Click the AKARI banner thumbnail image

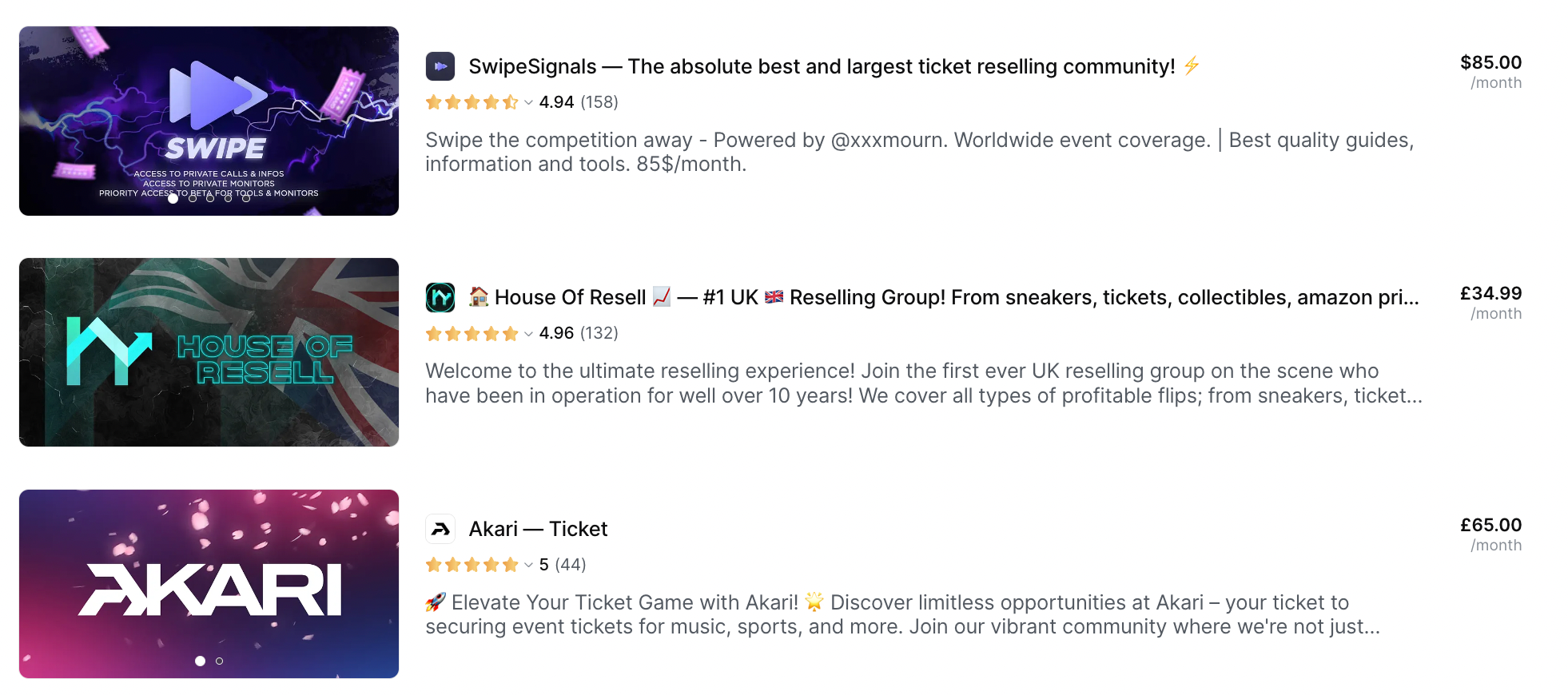click(209, 583)
